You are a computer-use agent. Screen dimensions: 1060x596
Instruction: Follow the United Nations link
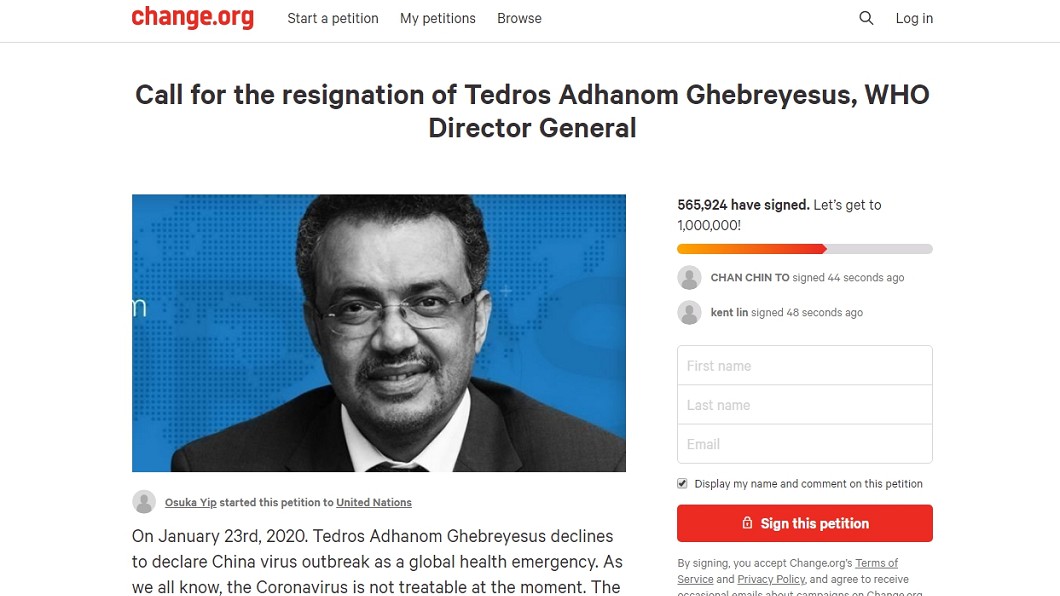tap(374, 502)
